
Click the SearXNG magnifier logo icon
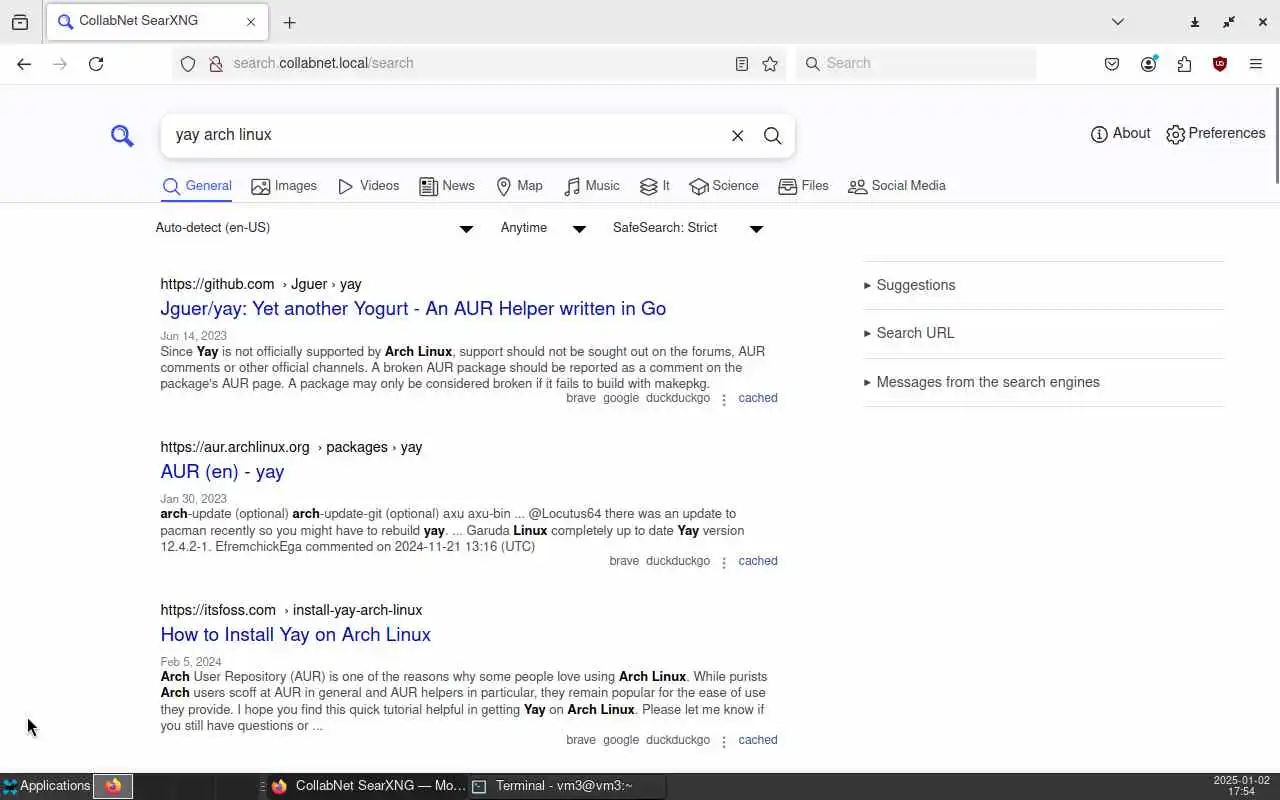(122, 135)
